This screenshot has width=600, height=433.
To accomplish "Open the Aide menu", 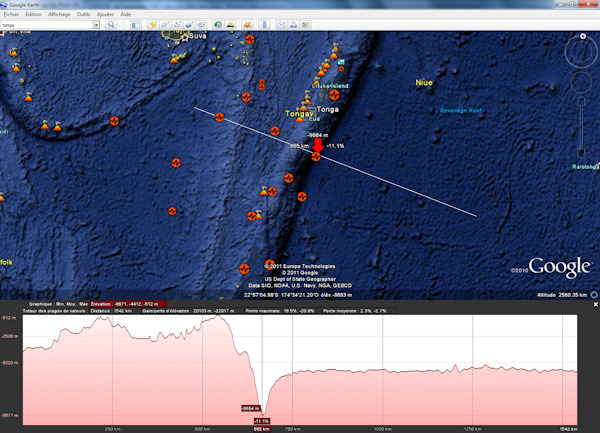I will [x=126, y=14].
